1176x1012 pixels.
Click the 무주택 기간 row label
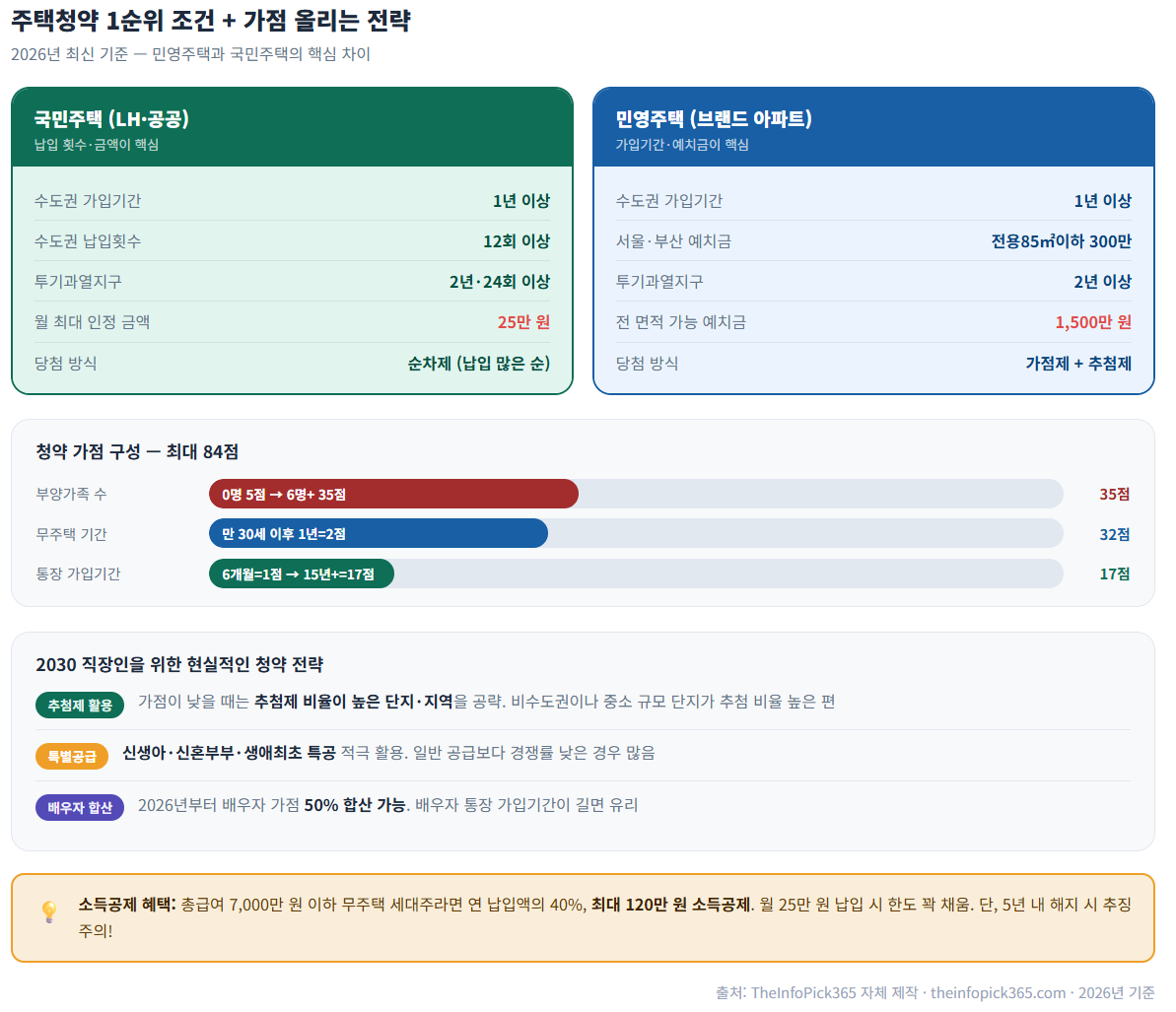click(x=71, y=534)
